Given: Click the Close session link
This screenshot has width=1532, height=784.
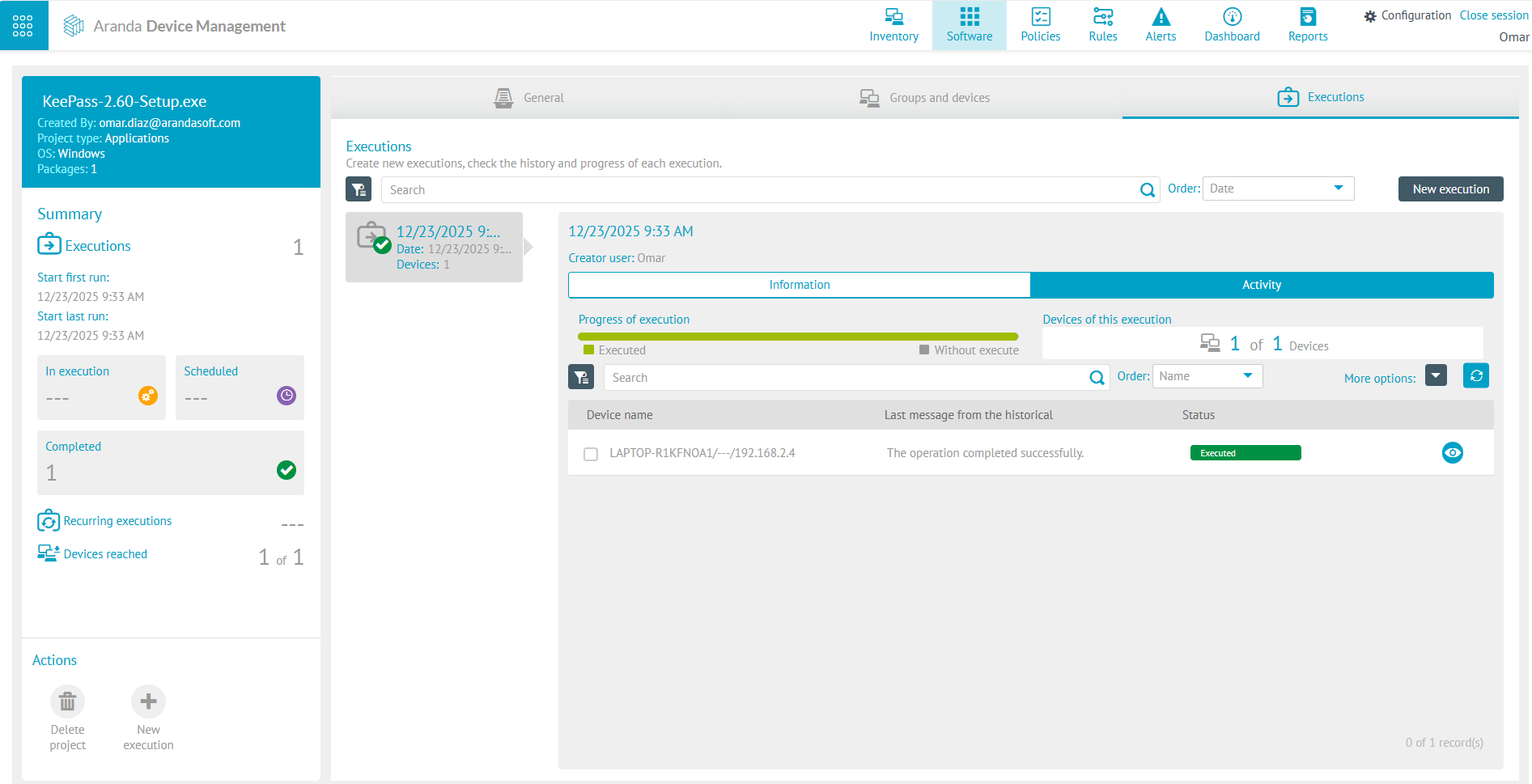Looking at the screenshot, I should tap(1493, 15).
